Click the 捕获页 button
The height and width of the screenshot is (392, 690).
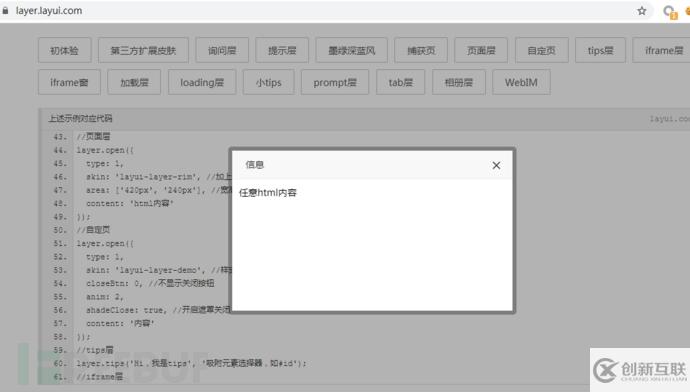click(421, 51)
